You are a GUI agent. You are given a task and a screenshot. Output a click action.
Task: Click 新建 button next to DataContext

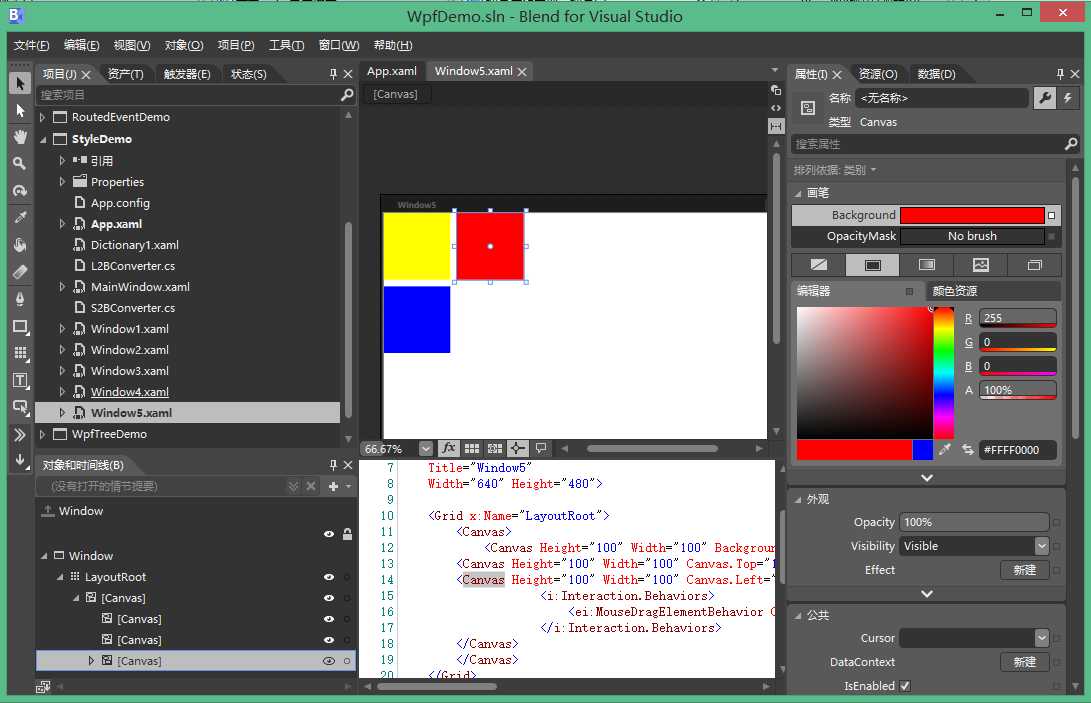pyautogui.click(x=1024, y=662)
